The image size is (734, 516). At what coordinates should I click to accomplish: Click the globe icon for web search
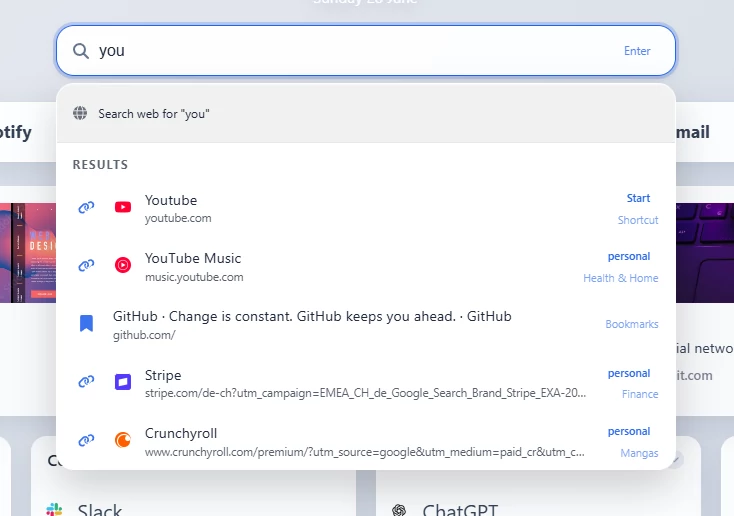click(x=80, y=113)
